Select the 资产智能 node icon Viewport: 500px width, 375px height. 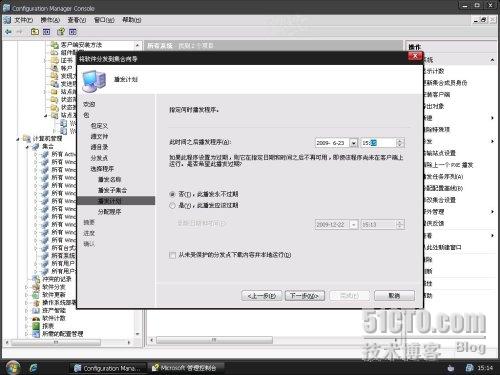tap(36, 310)
